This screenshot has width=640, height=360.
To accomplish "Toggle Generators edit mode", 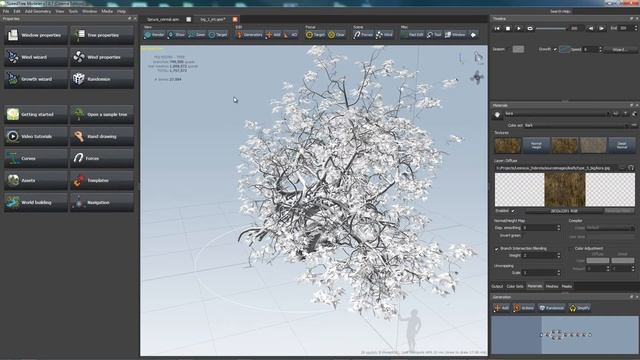I will point(249,35).
